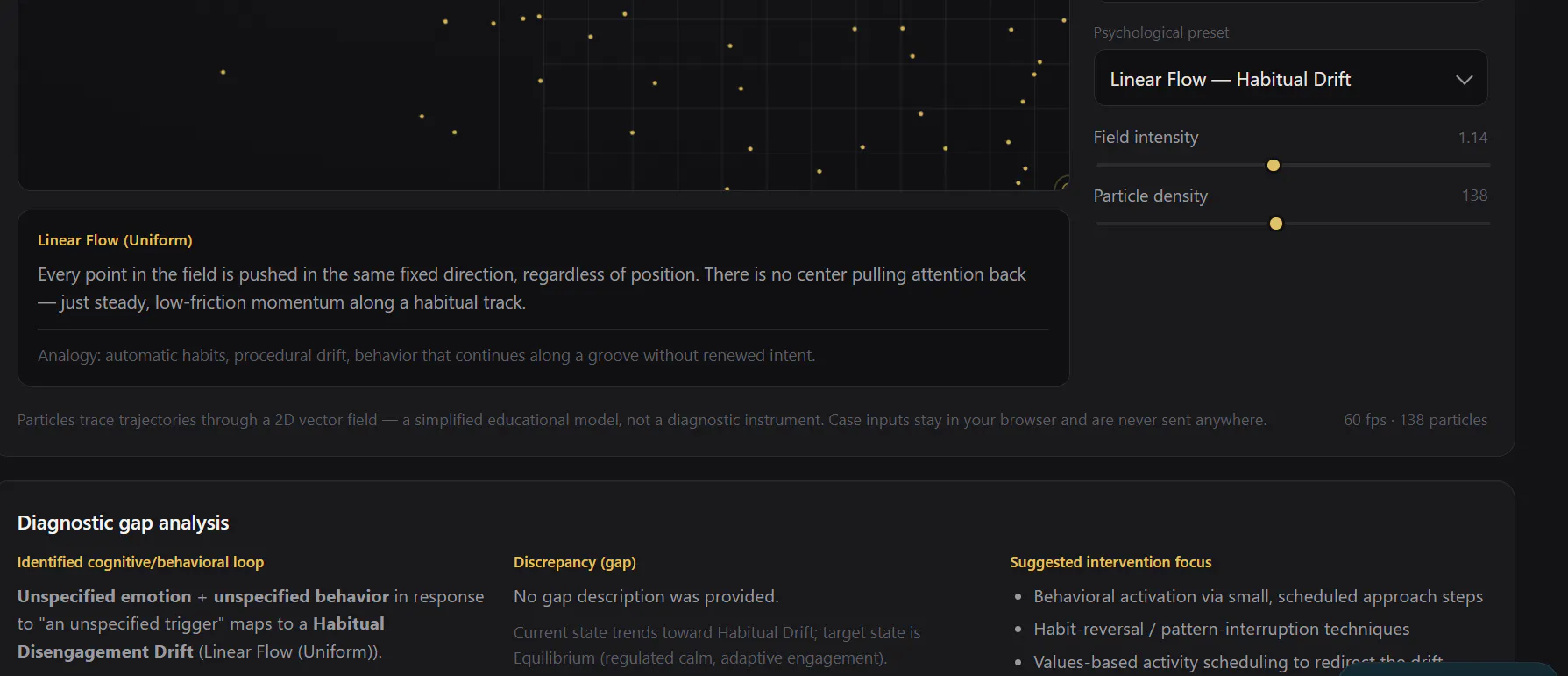Click the Field intensity label
Screen dimensions: 1568x676
point(1146,137)
